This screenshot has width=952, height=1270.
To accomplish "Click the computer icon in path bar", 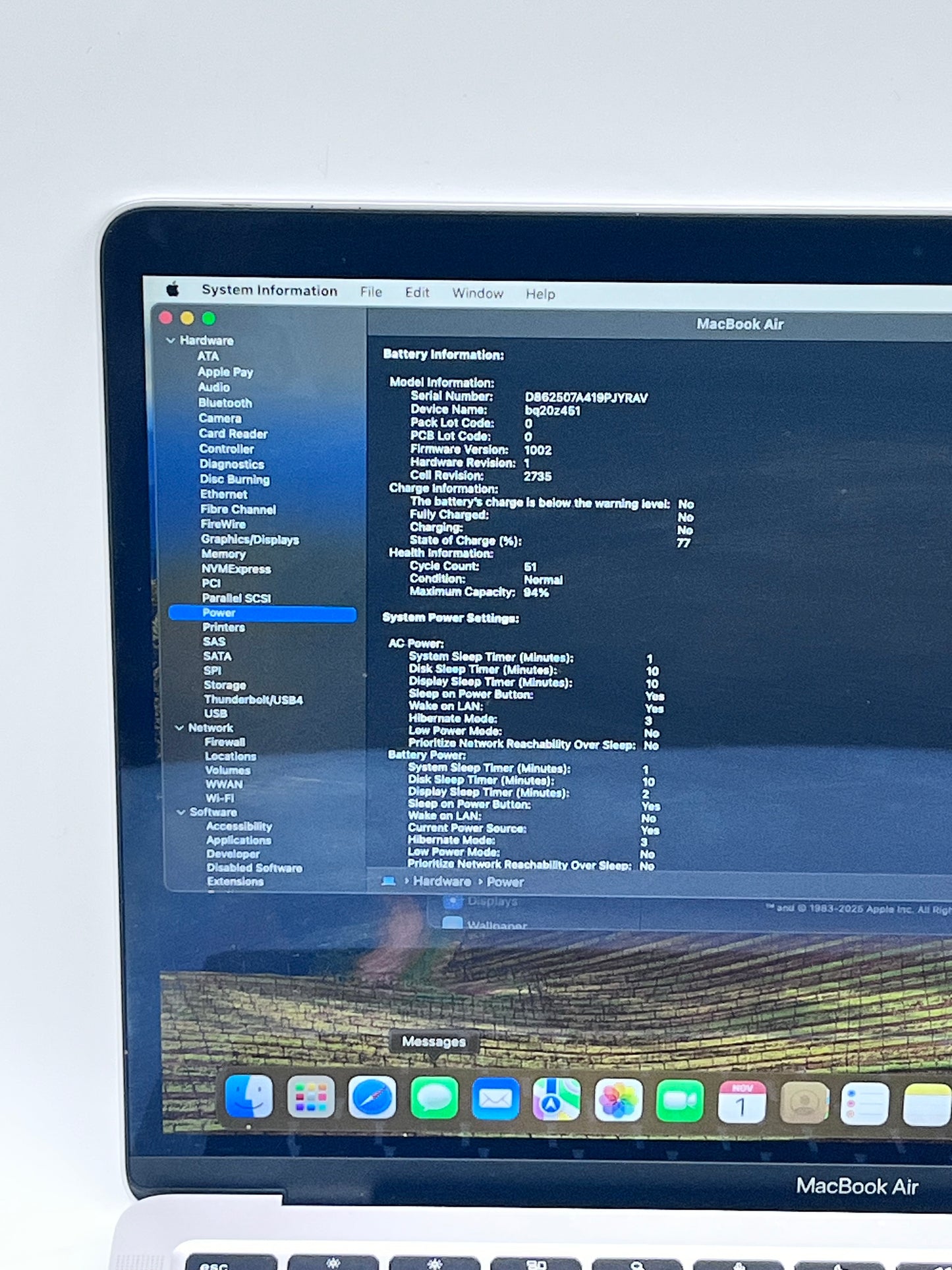I will 389,881.
